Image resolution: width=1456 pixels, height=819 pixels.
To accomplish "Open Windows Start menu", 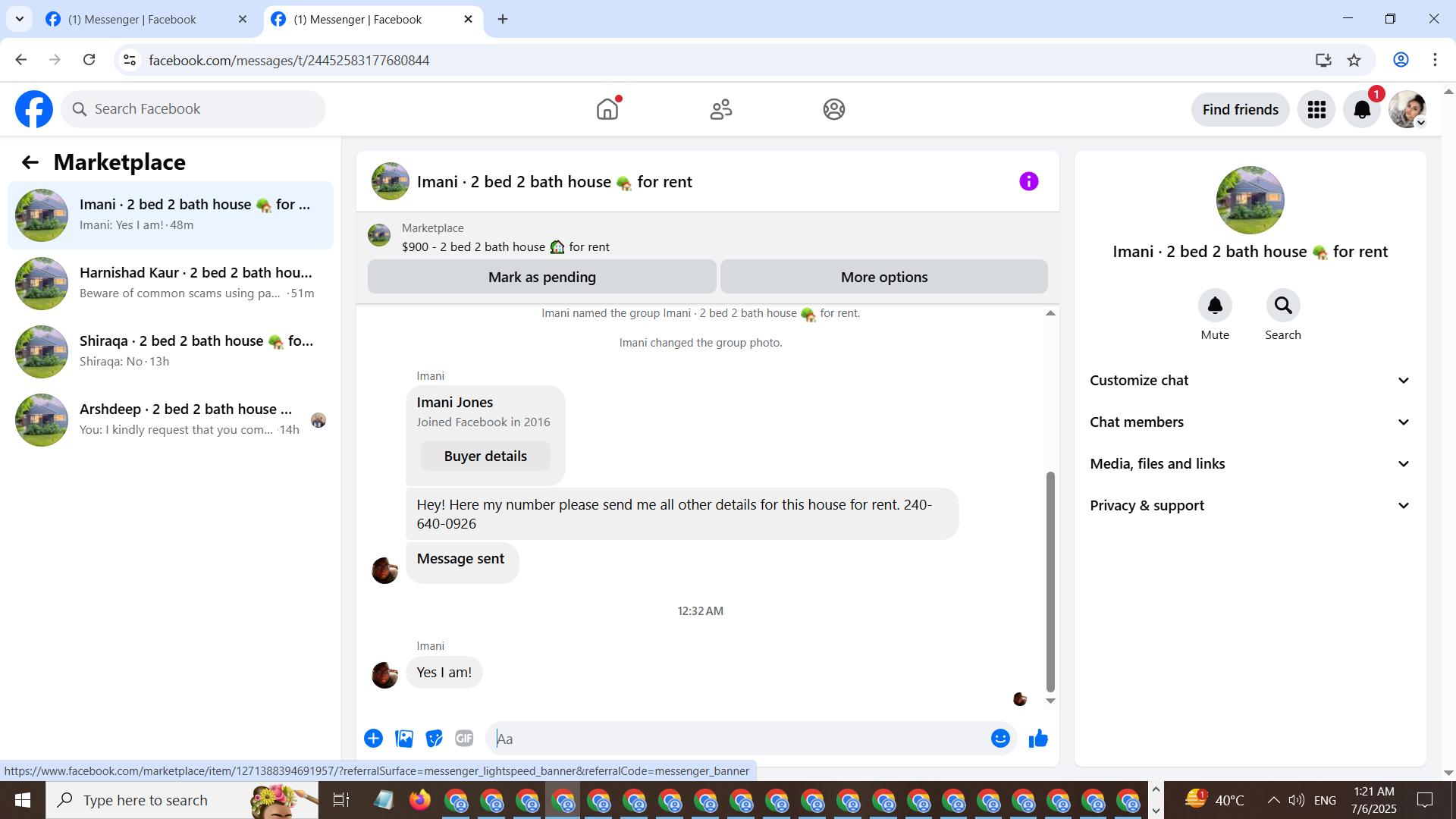I will 23,800.
